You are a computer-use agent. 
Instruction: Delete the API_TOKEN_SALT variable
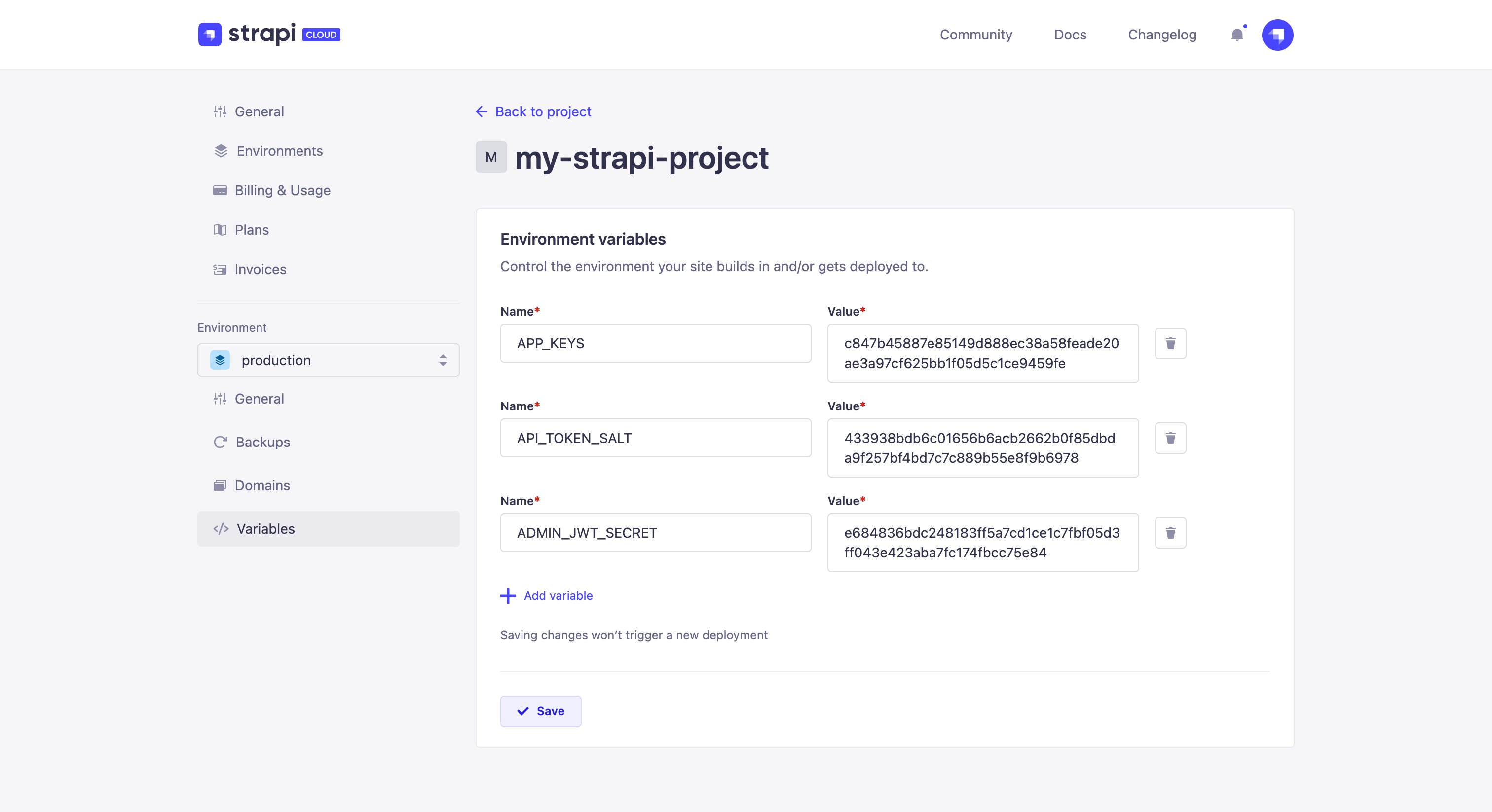[x=1170, y=438]
